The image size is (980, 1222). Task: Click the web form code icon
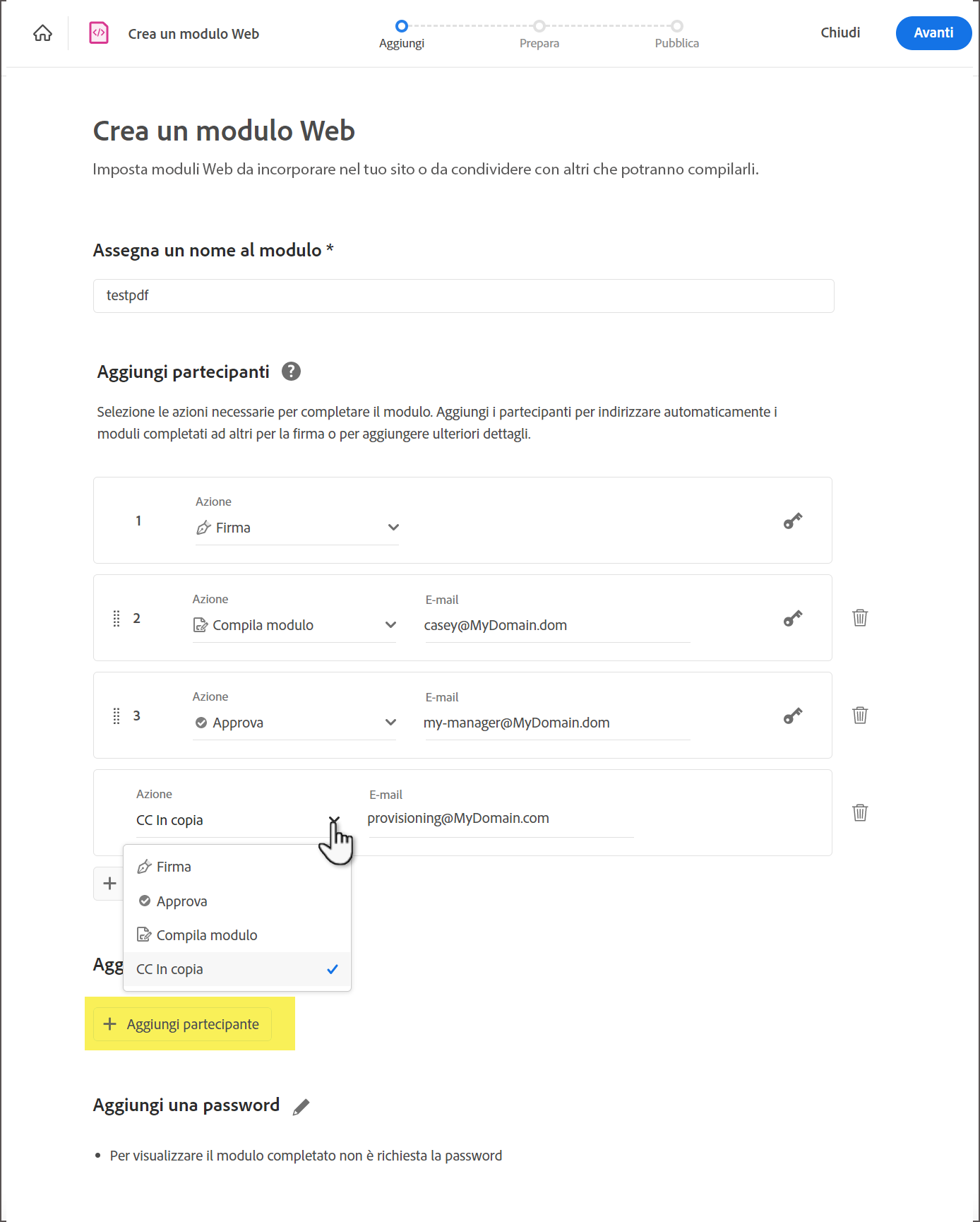[99, 33]
